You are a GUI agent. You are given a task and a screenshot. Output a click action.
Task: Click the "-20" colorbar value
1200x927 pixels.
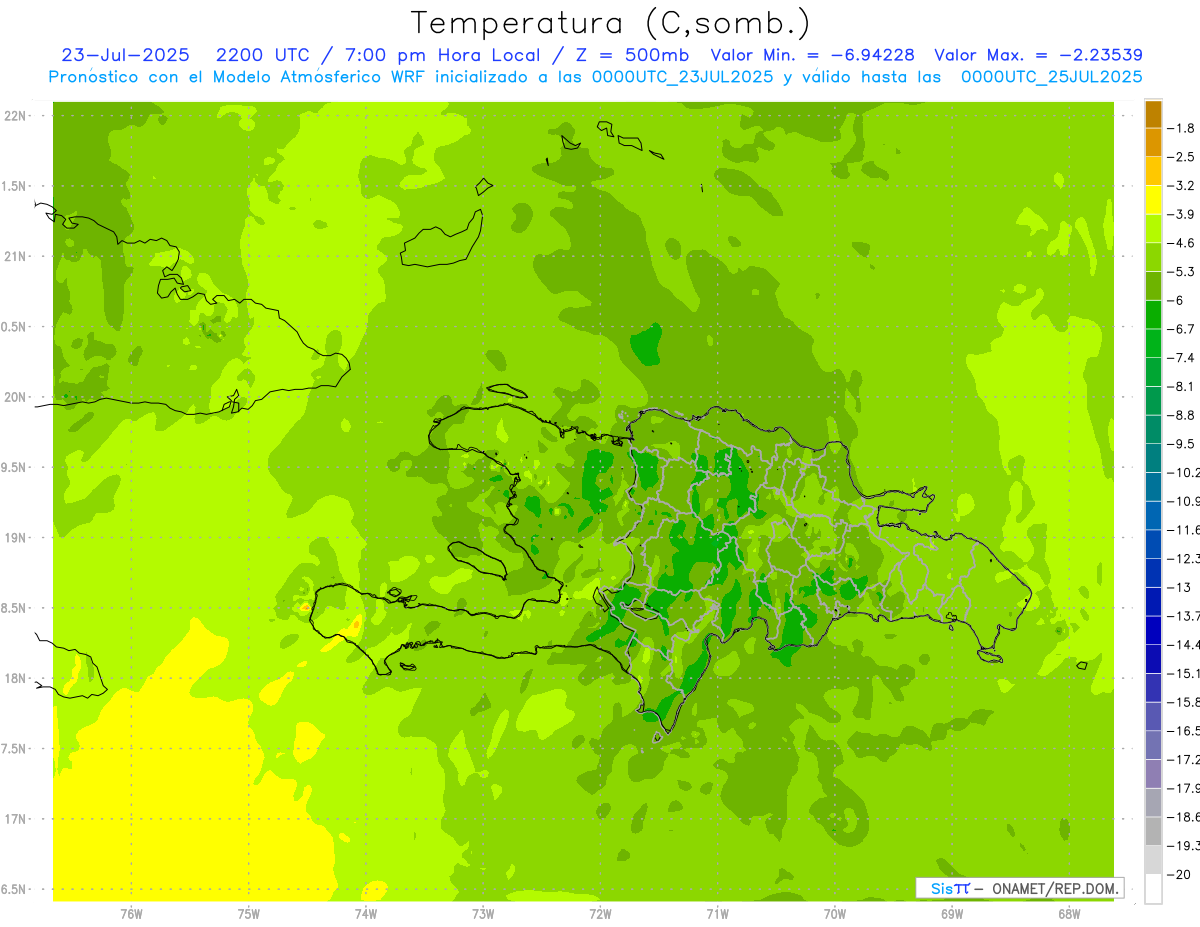tap(1179, 874)
